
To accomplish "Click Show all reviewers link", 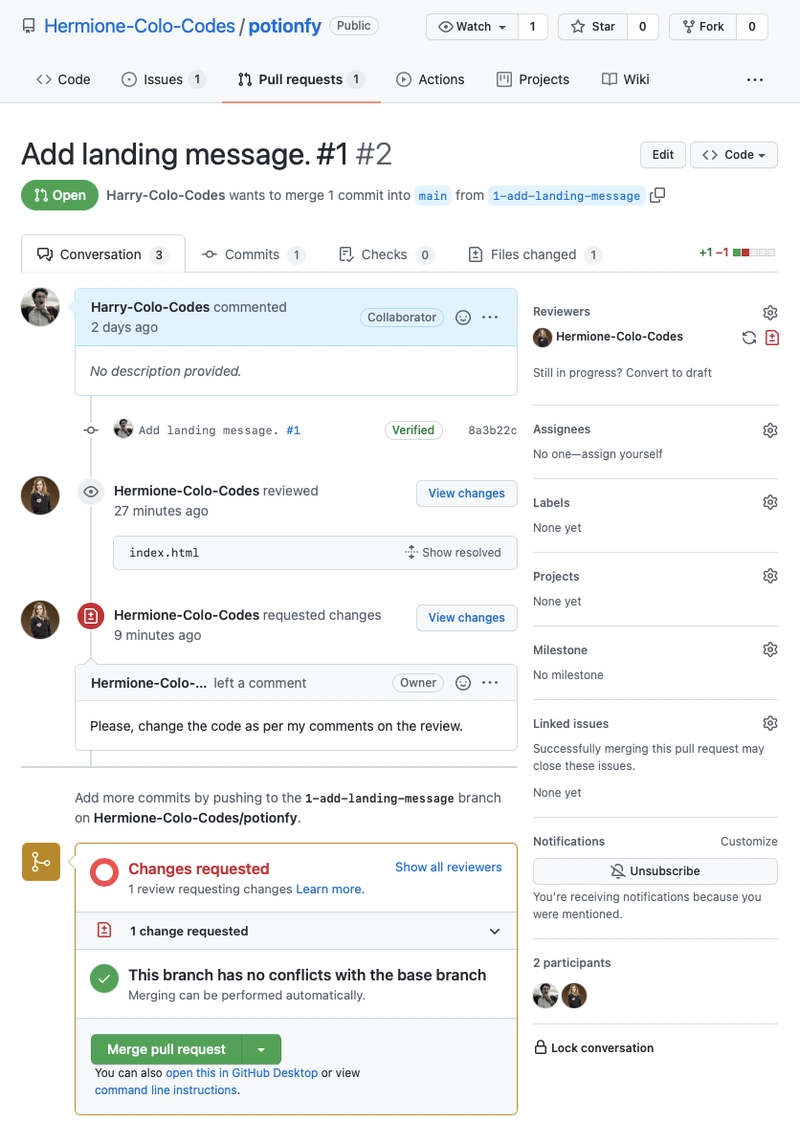I will (448, 867).
